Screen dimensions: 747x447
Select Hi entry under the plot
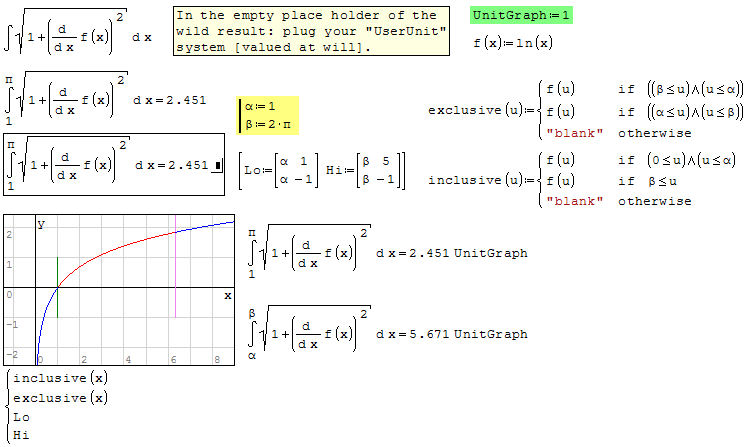coord(20,434)
